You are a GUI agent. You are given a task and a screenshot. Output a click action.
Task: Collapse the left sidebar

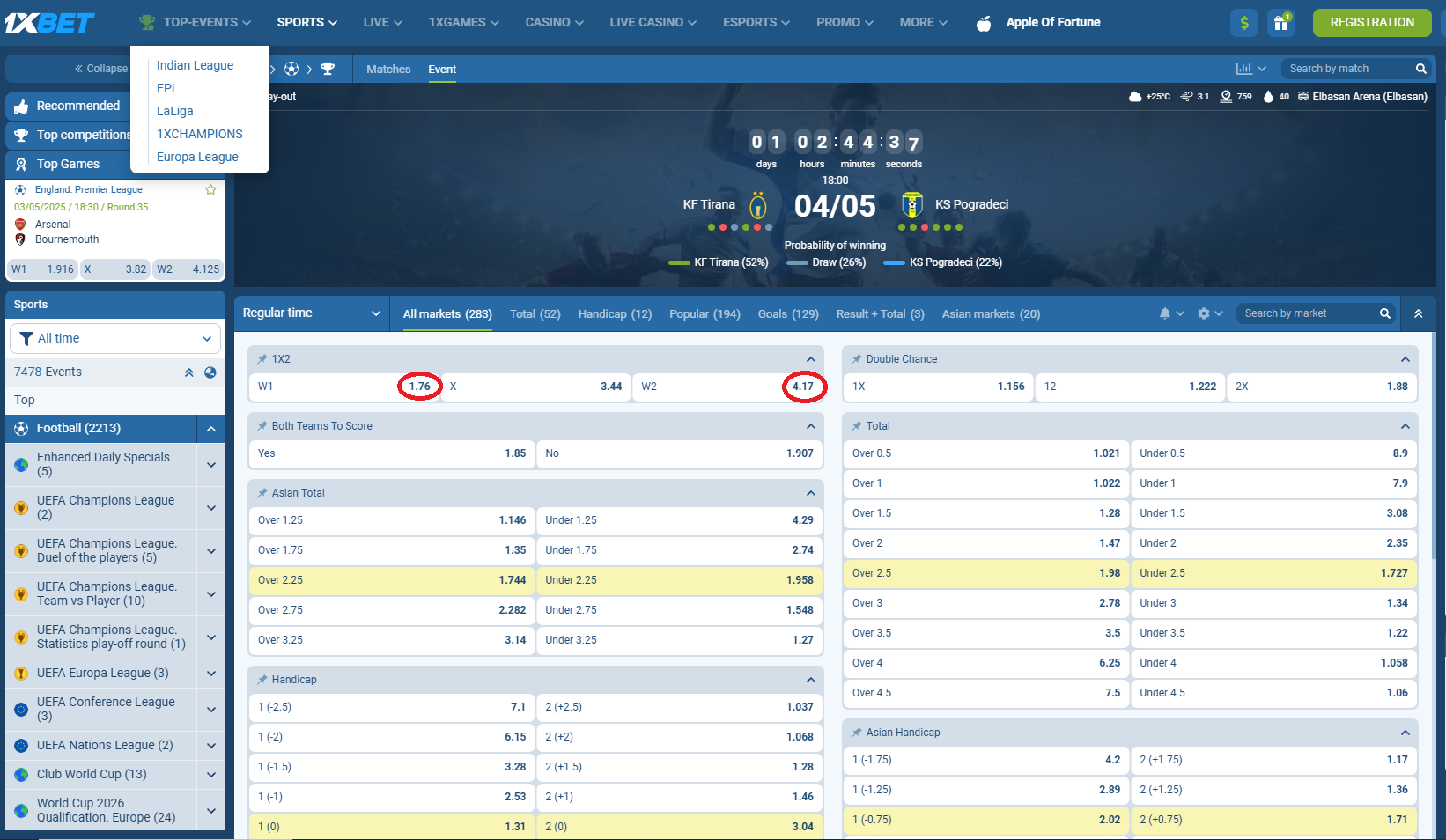tap(100, 69)
